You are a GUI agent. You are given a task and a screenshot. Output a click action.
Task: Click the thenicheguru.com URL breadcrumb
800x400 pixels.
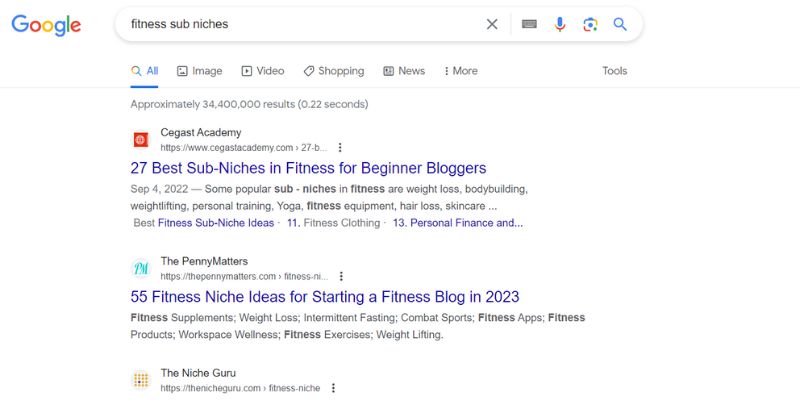click(x=240, y=388)
